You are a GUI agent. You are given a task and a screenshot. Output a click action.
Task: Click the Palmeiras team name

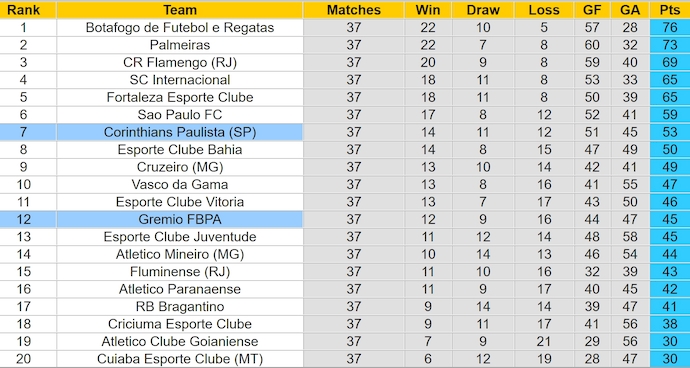pos(180,45)
